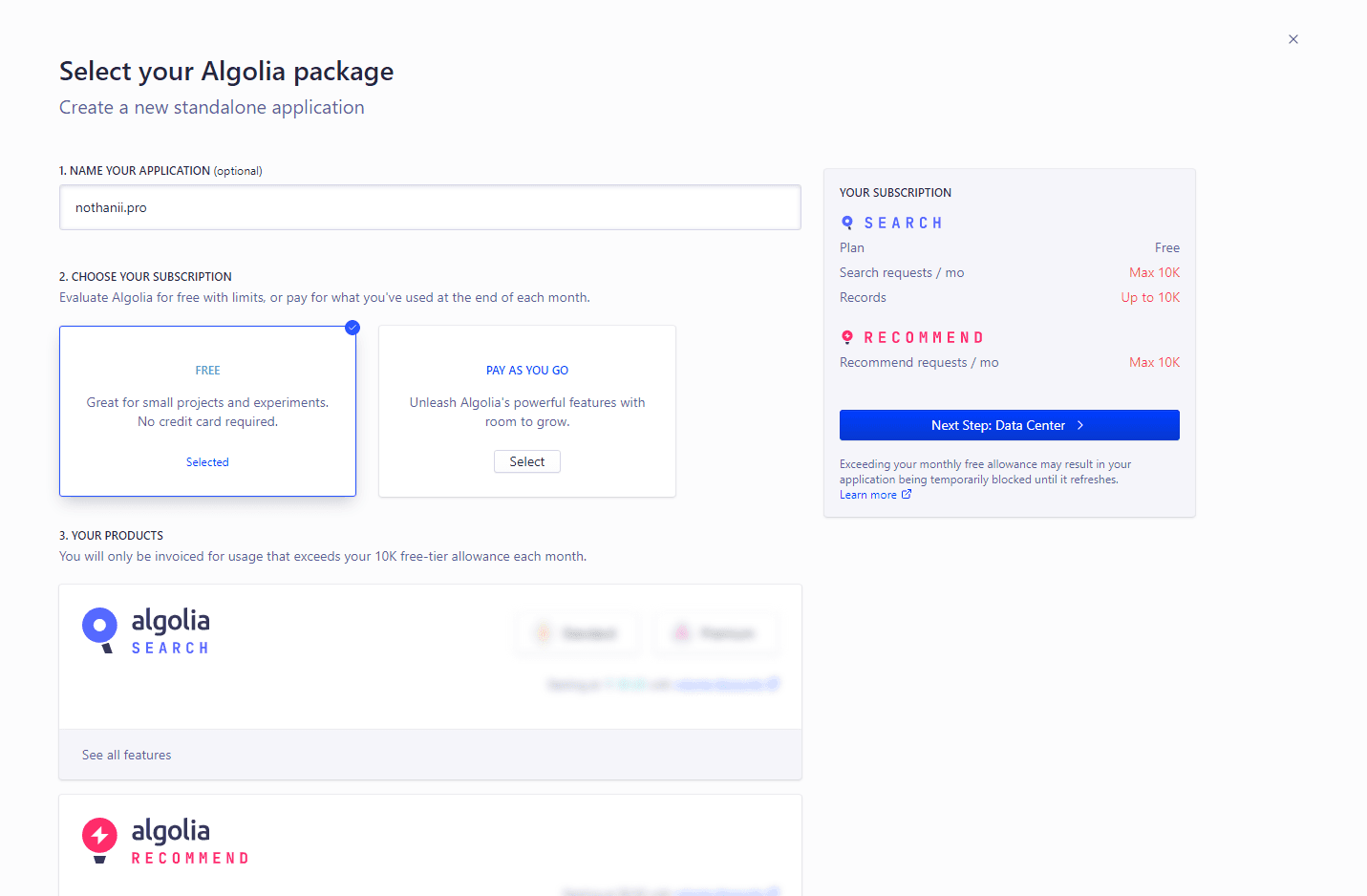
Task: Edit the application name field
Action: pyautogui.click(x=430, y=207)
